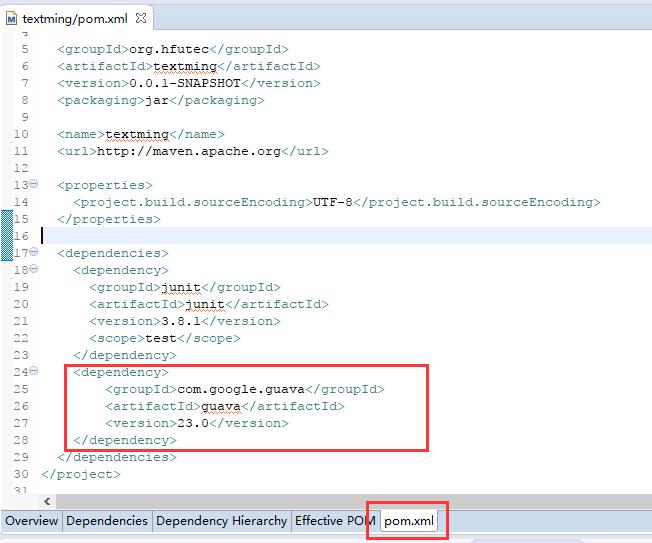Switch to the Dependencies tab

107,521
